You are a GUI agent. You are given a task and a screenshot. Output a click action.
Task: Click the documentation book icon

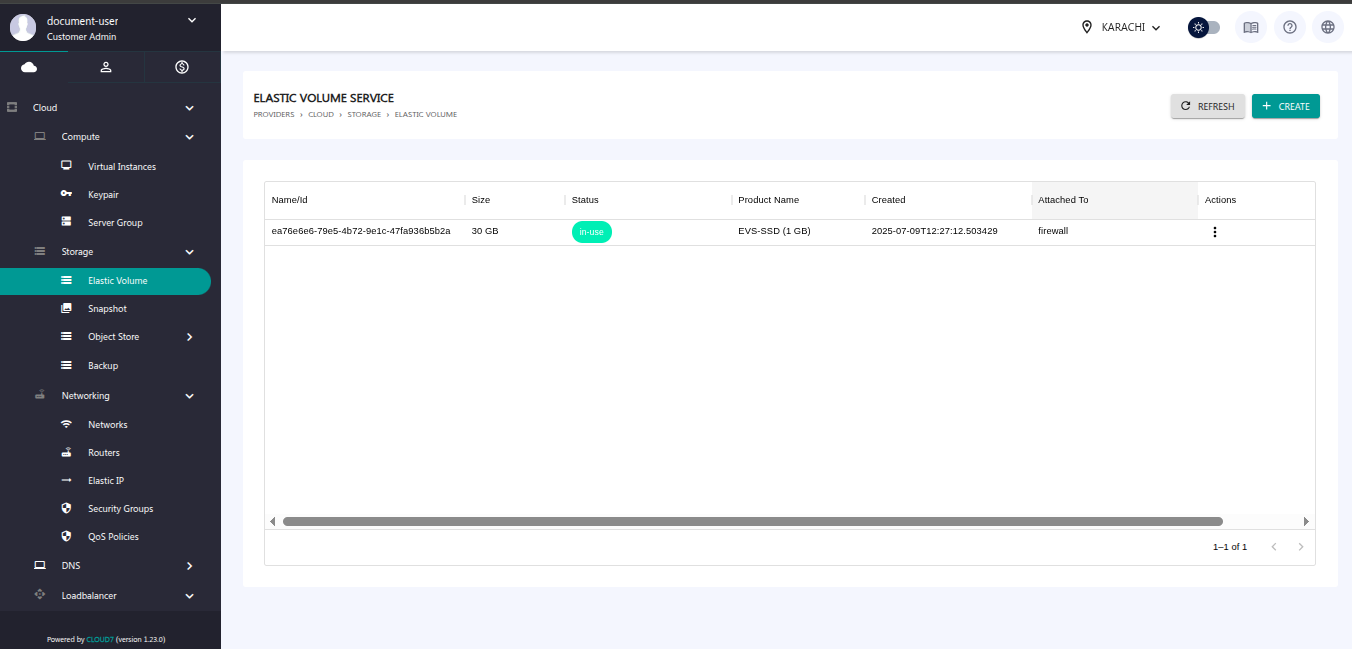[1250, 27]
